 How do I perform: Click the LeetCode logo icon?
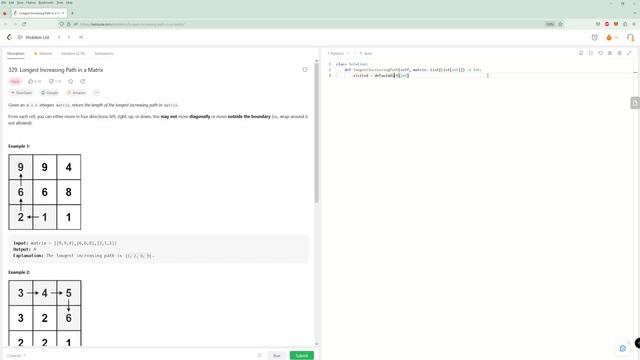pos(9,37)
